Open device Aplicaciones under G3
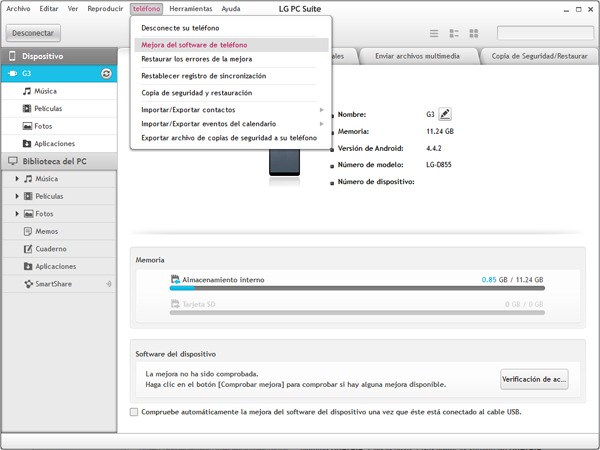Image resolution: width=600 pixels, height=450 pixels. coord(54,143)
